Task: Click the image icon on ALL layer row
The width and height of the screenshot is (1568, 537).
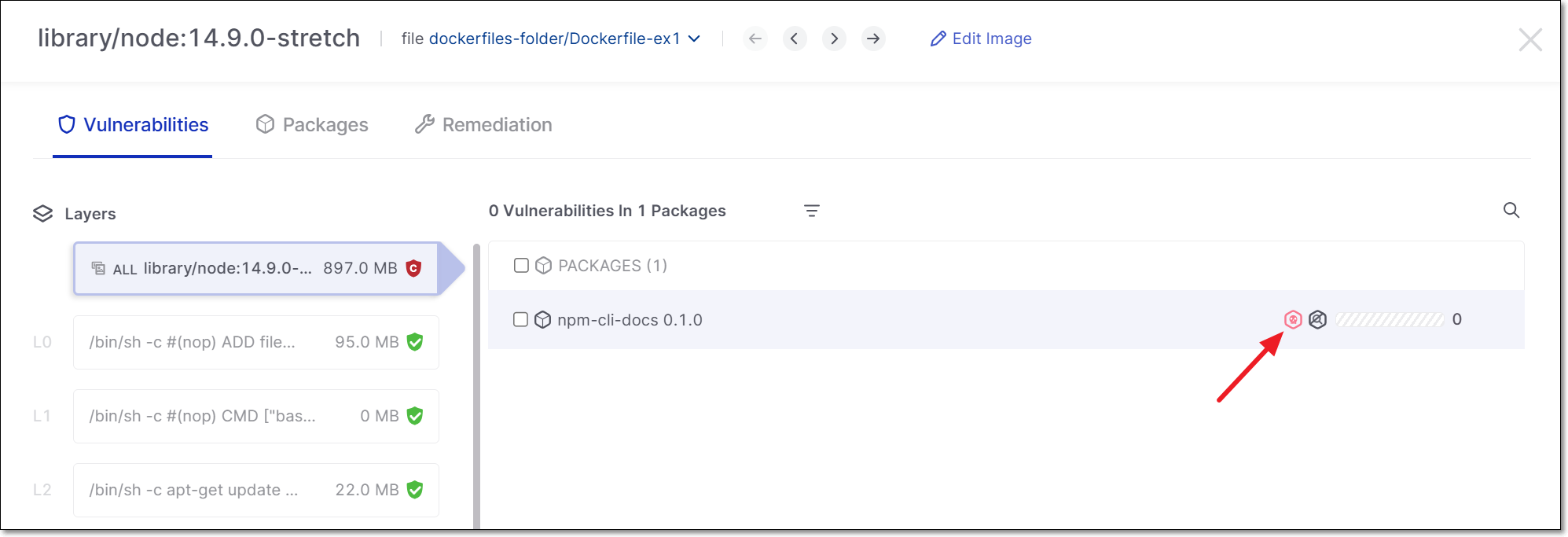Action: click(98, 268)
